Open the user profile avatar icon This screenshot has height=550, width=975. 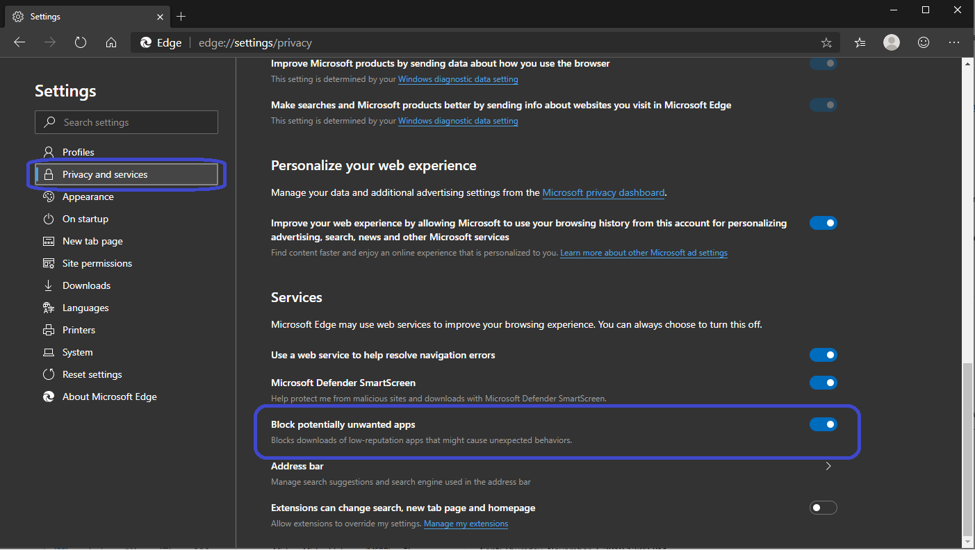(891, 42)
